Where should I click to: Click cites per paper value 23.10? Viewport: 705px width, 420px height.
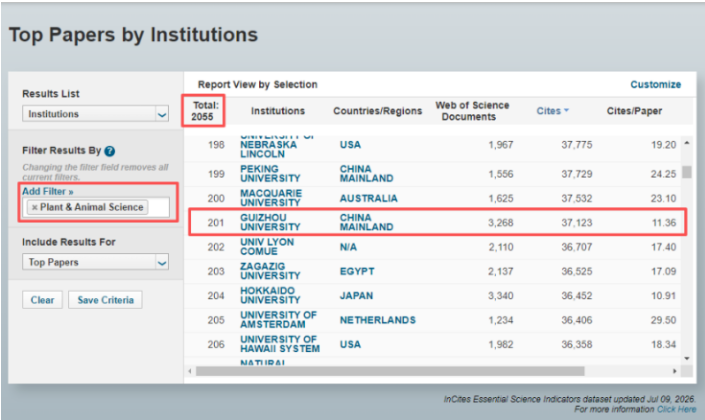click(x=664, y=198)
